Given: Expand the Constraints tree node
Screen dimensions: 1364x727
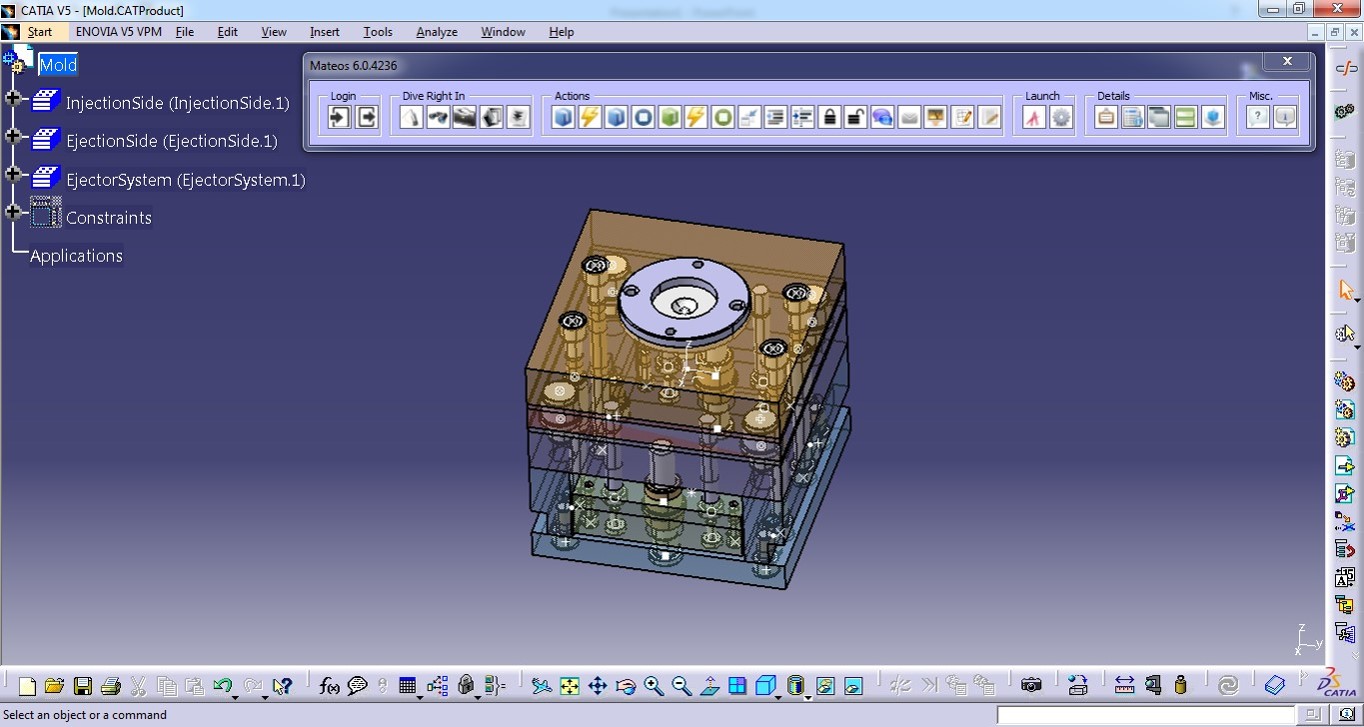Looking at the screenshot, I should coord(13,212).
